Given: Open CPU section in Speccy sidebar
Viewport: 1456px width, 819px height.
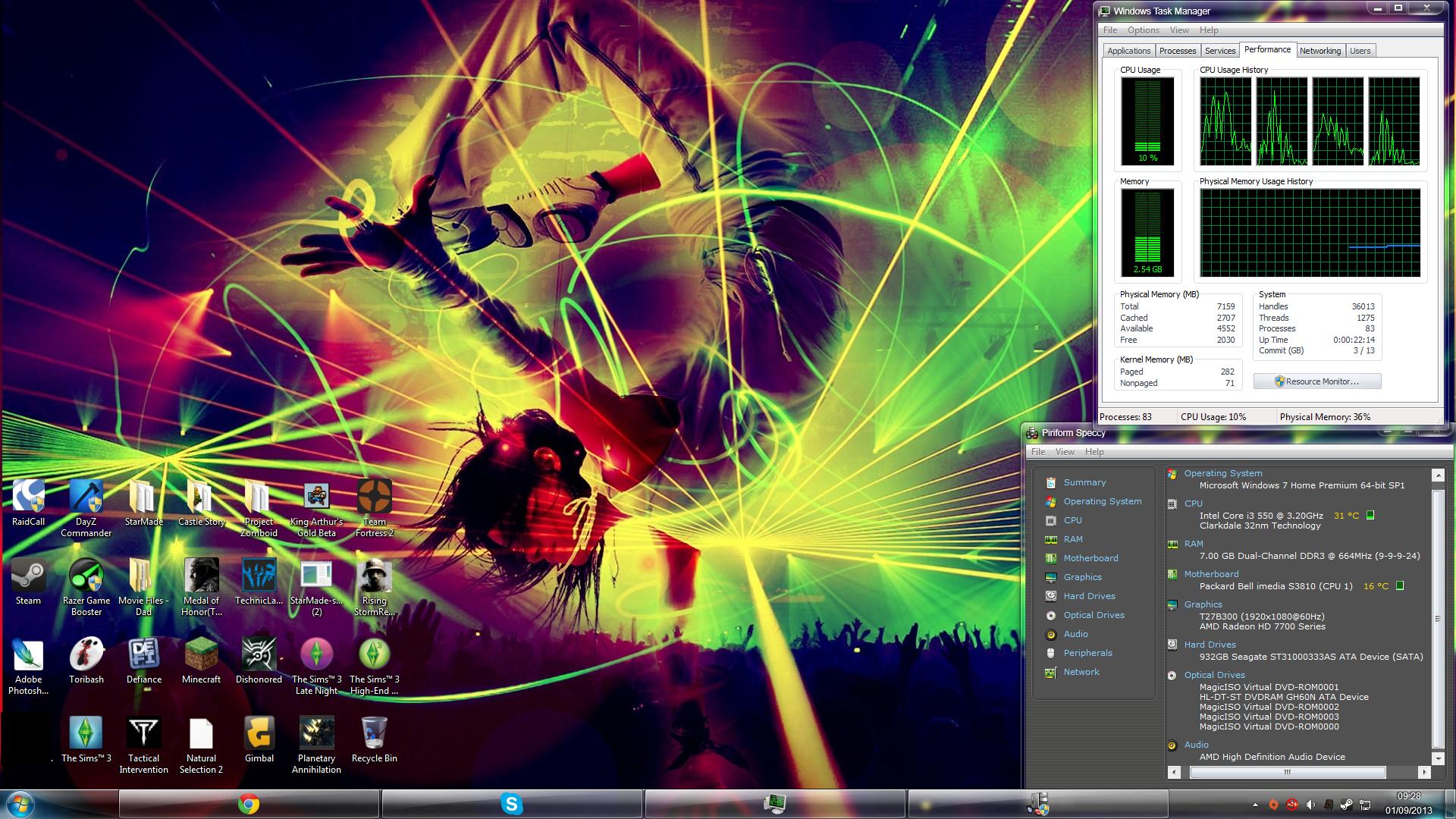Looking at the screenshot, I should [x=1072, y=520].
